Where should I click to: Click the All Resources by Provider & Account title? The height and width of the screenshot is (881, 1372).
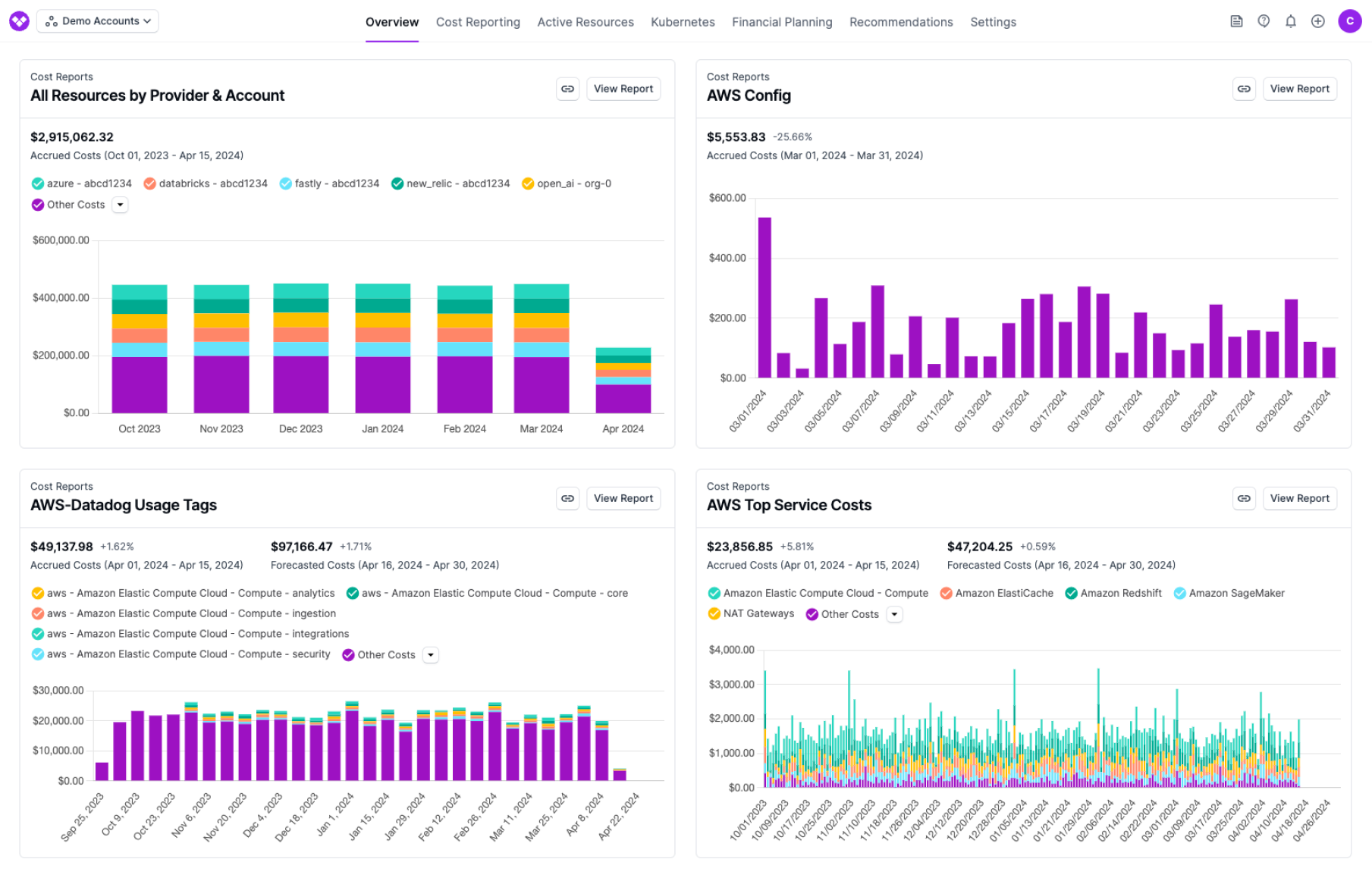157,96
